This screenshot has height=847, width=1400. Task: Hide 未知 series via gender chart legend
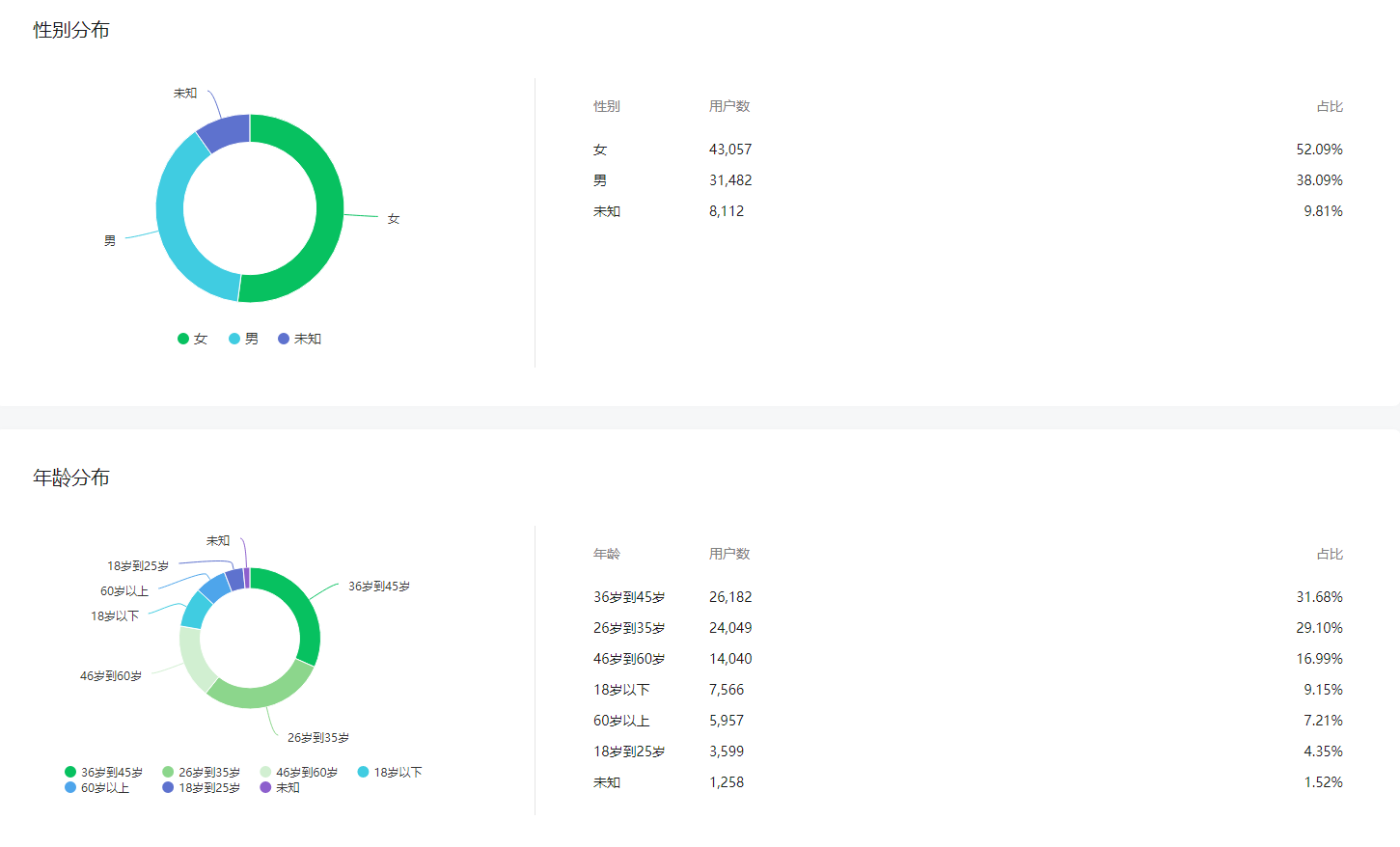pos(300,339)
